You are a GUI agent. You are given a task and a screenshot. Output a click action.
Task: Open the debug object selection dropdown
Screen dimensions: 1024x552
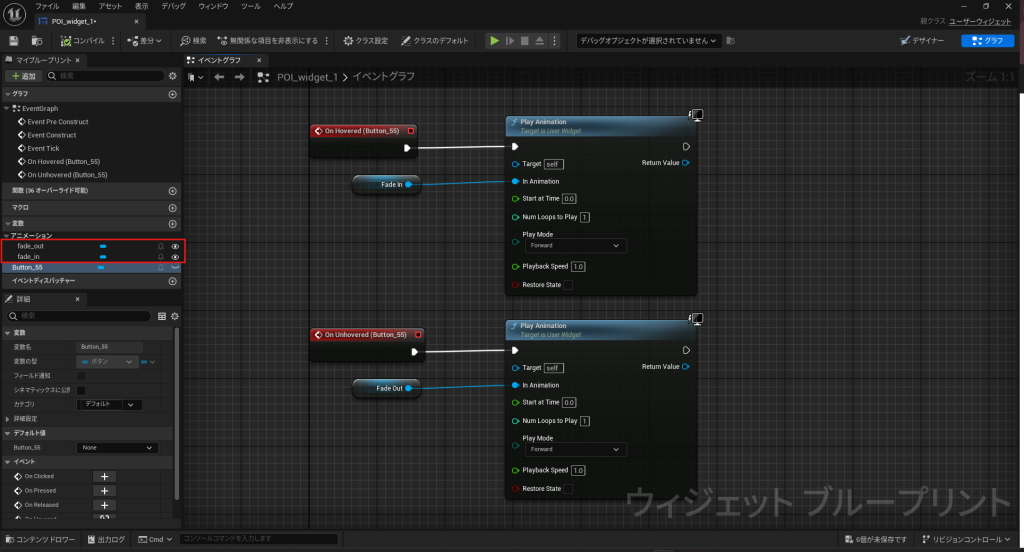coord(648,41)
